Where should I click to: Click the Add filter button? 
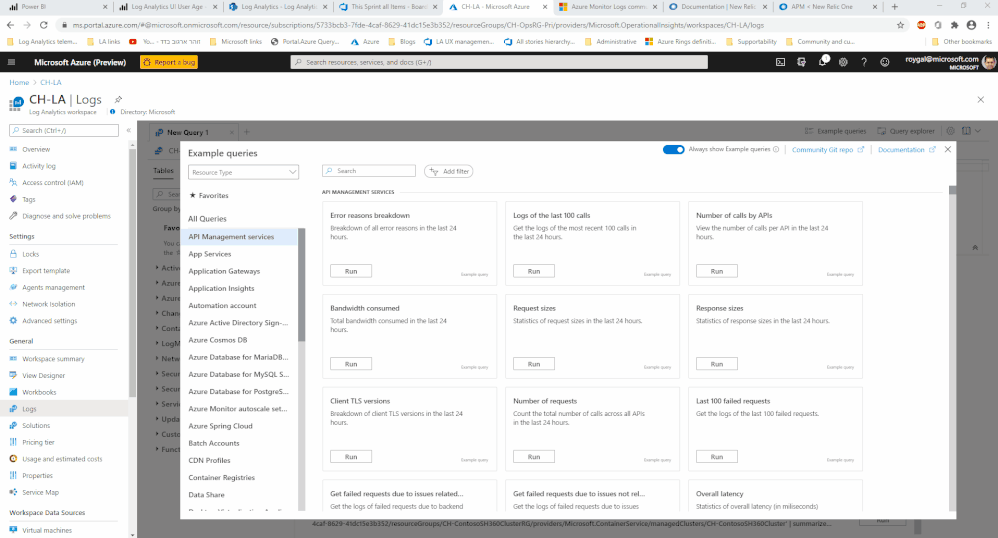[449, 171]
